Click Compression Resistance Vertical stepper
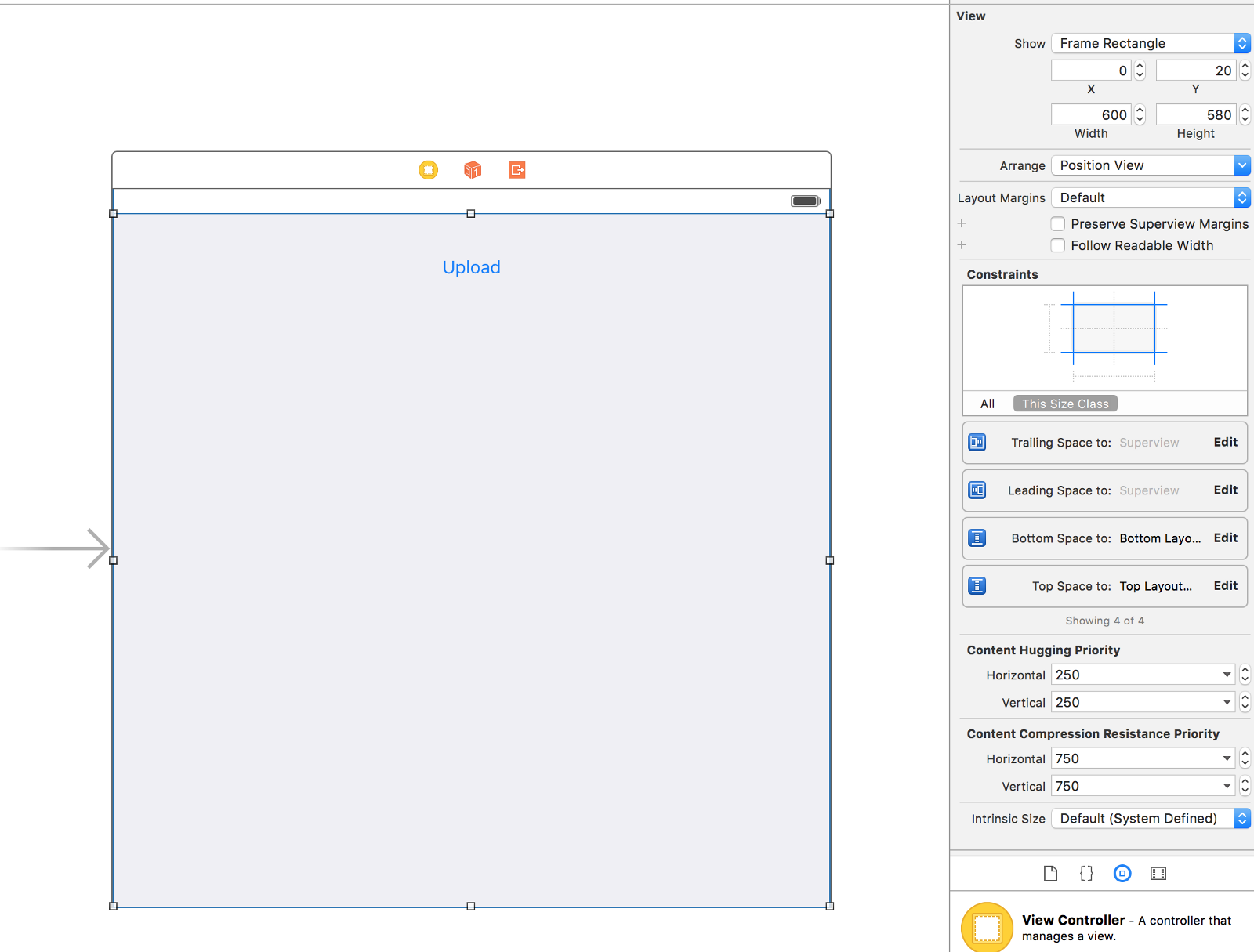Image resolution: width=1254 pixels, height=952 pixels. click(x=1245, y=786)
